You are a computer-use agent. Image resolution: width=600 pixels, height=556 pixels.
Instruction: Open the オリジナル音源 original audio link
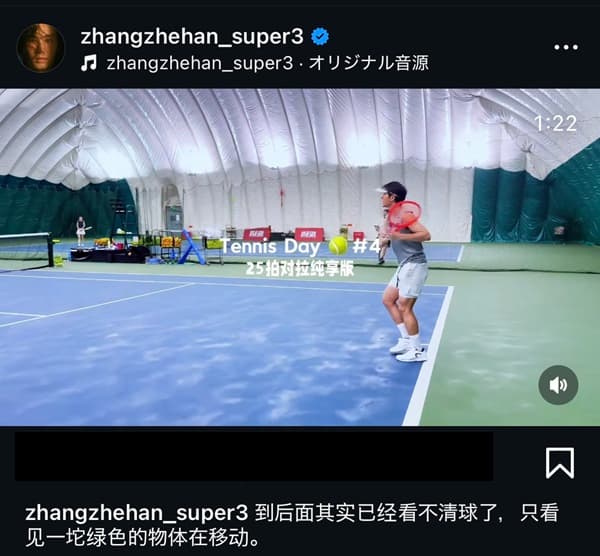click(x=368, y=63)
